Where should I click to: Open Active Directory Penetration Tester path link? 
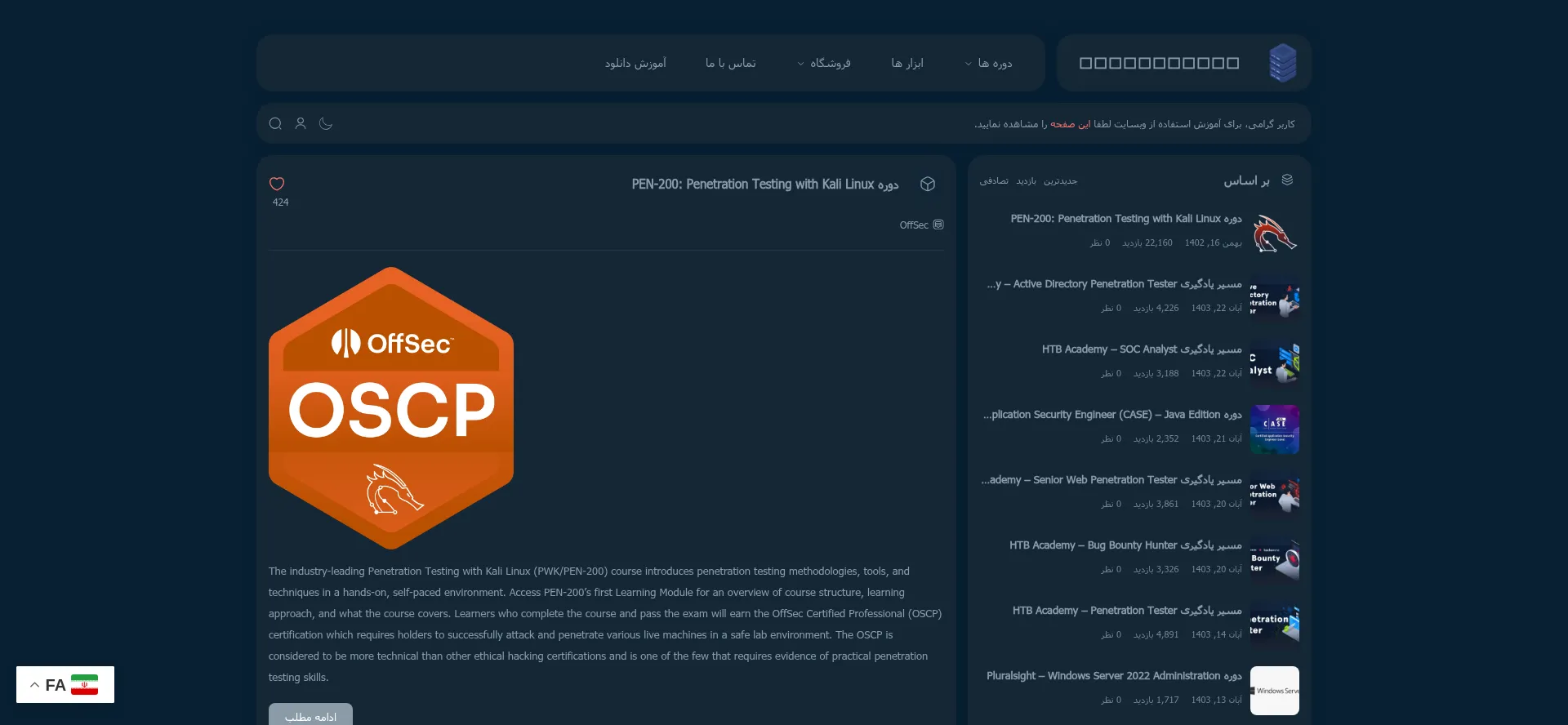[x=1114, y=284]
